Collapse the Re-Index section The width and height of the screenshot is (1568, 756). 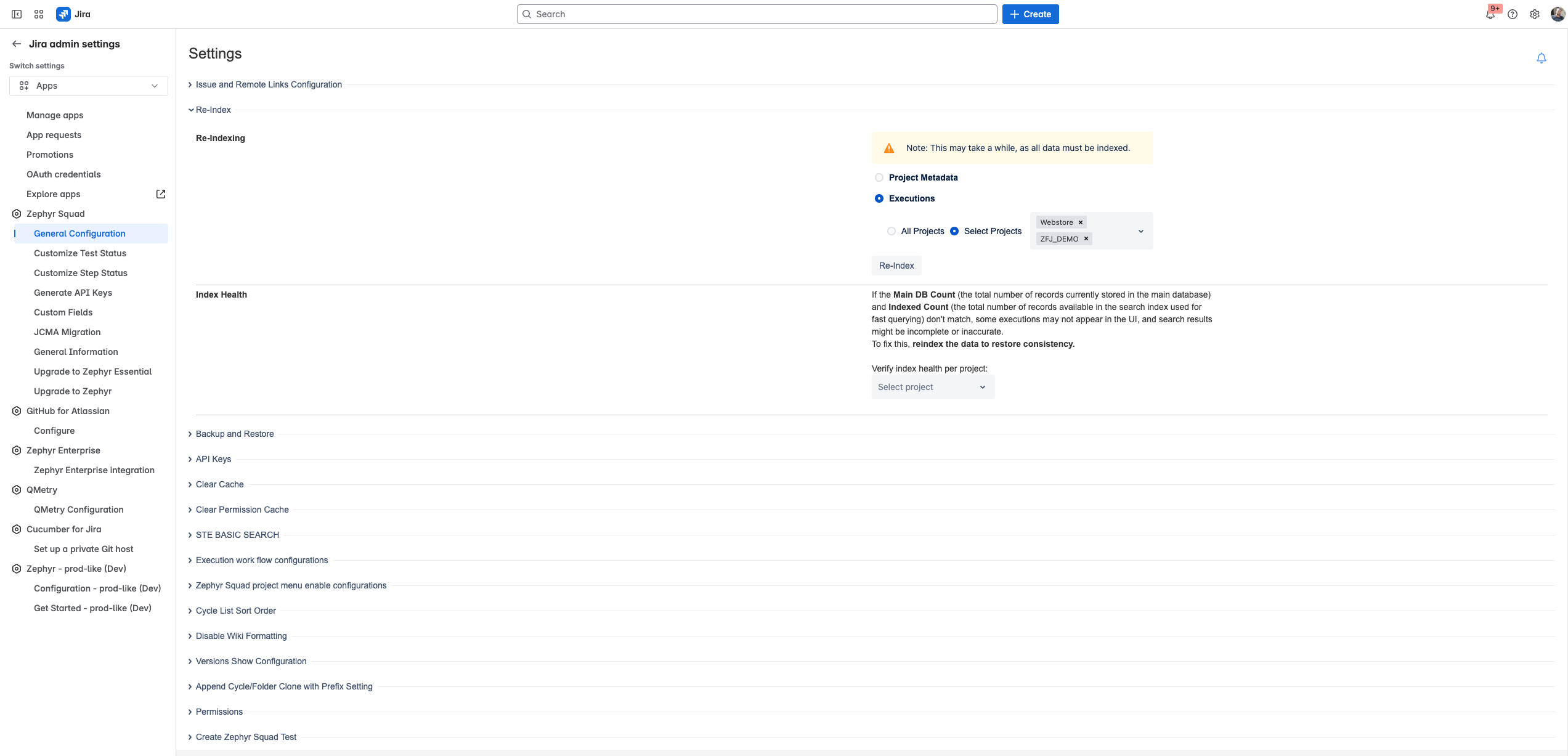[213, 110]
